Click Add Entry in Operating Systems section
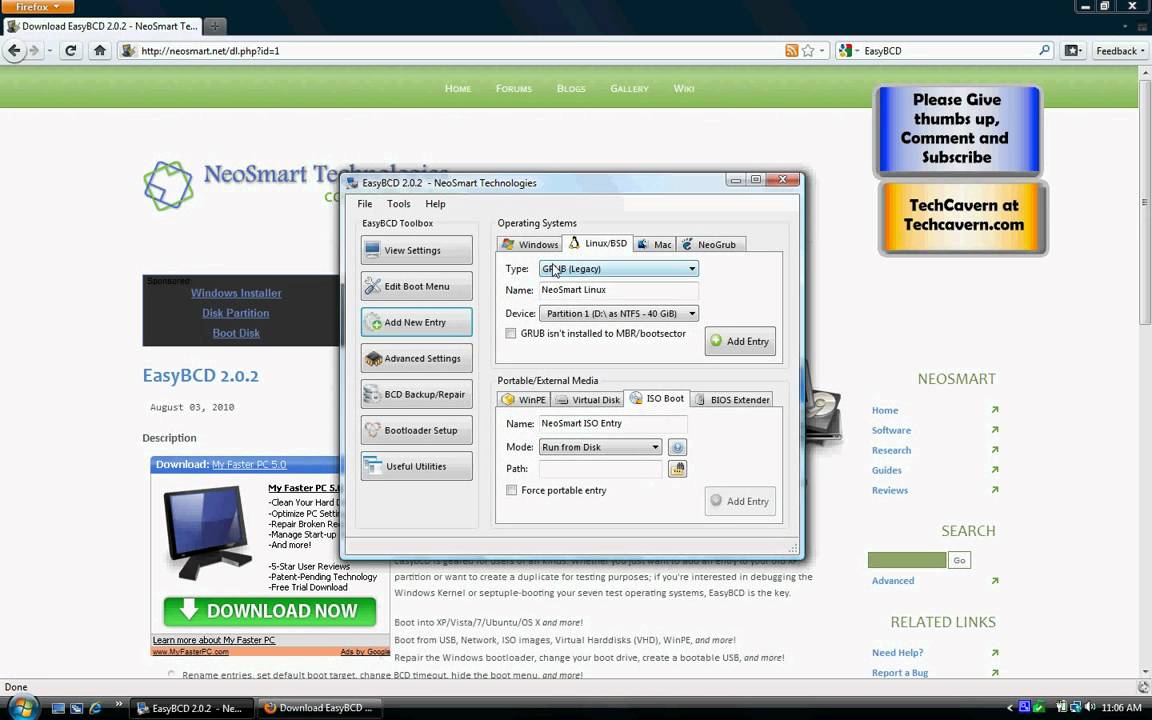The image size is (1152, 720). pyautogui.click(x=740, y=341)
